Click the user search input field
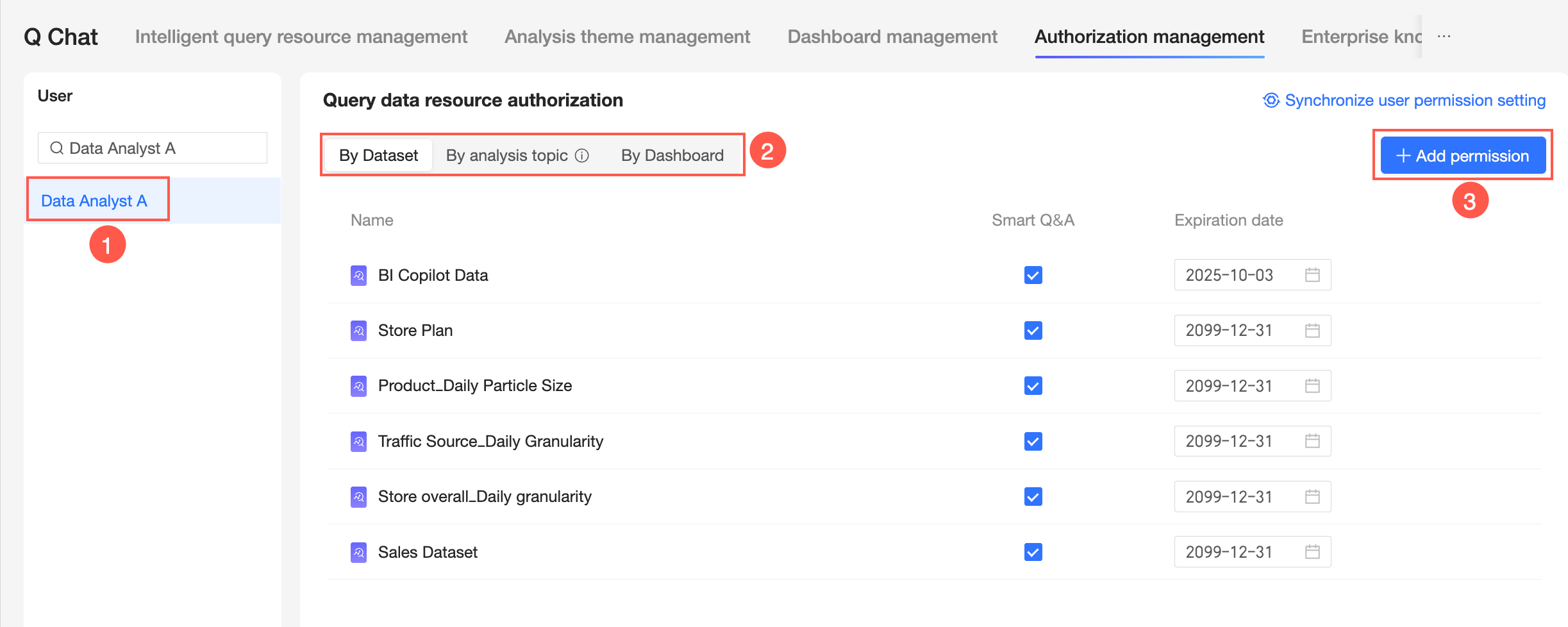This screenshot has height=627, width=1568. click(x=160, y=148)
